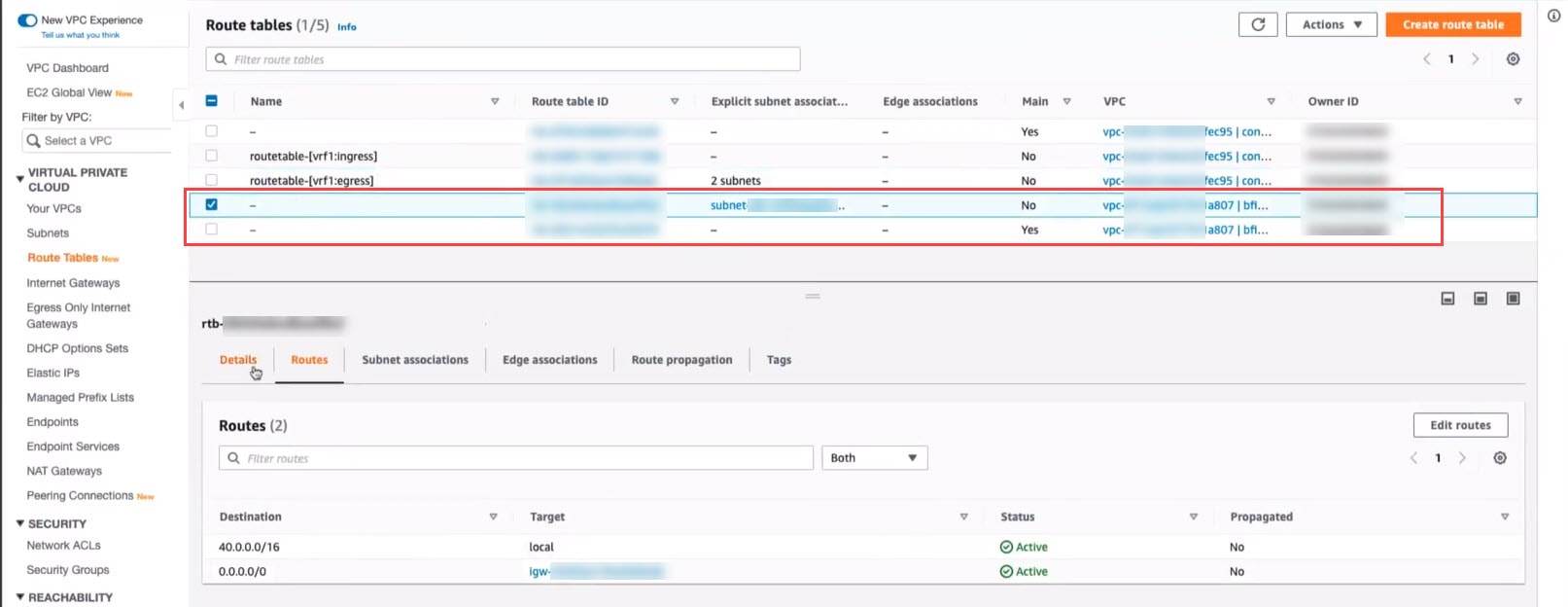Image resolution: width=1568 pixels, height=607 pixels.
Task: Open the Route propagation tab
Action: (681, 360)
